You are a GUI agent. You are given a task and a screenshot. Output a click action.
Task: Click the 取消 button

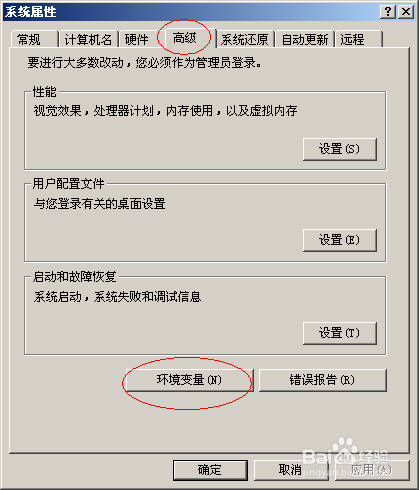291,470
